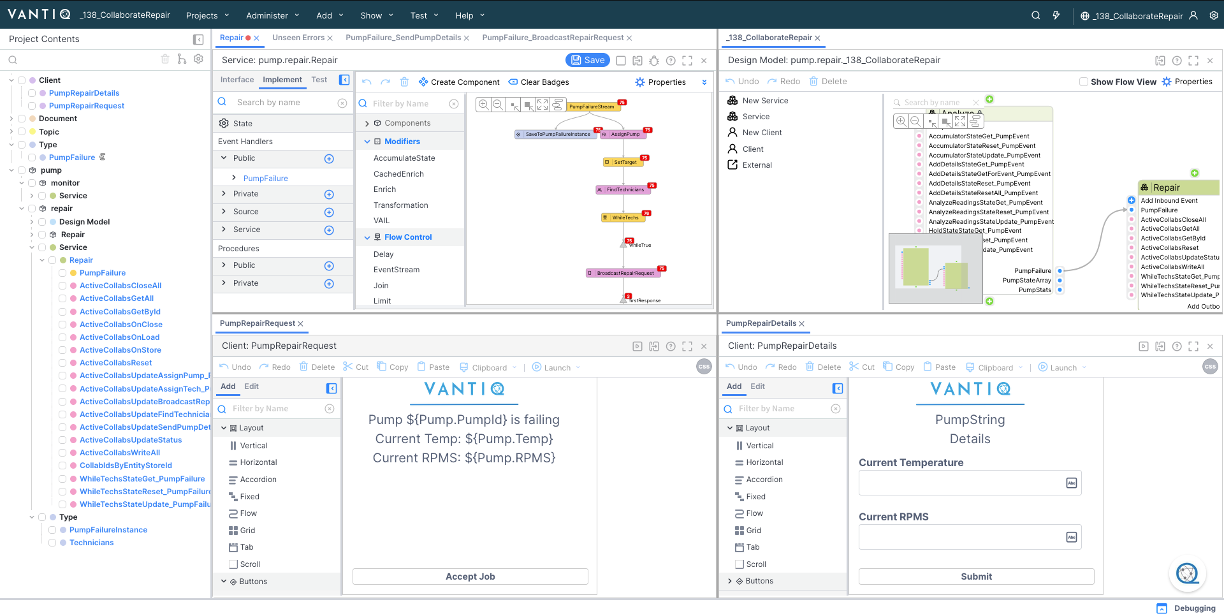
Task: Click the search icon in the top bar
Action: point(1036,15)
